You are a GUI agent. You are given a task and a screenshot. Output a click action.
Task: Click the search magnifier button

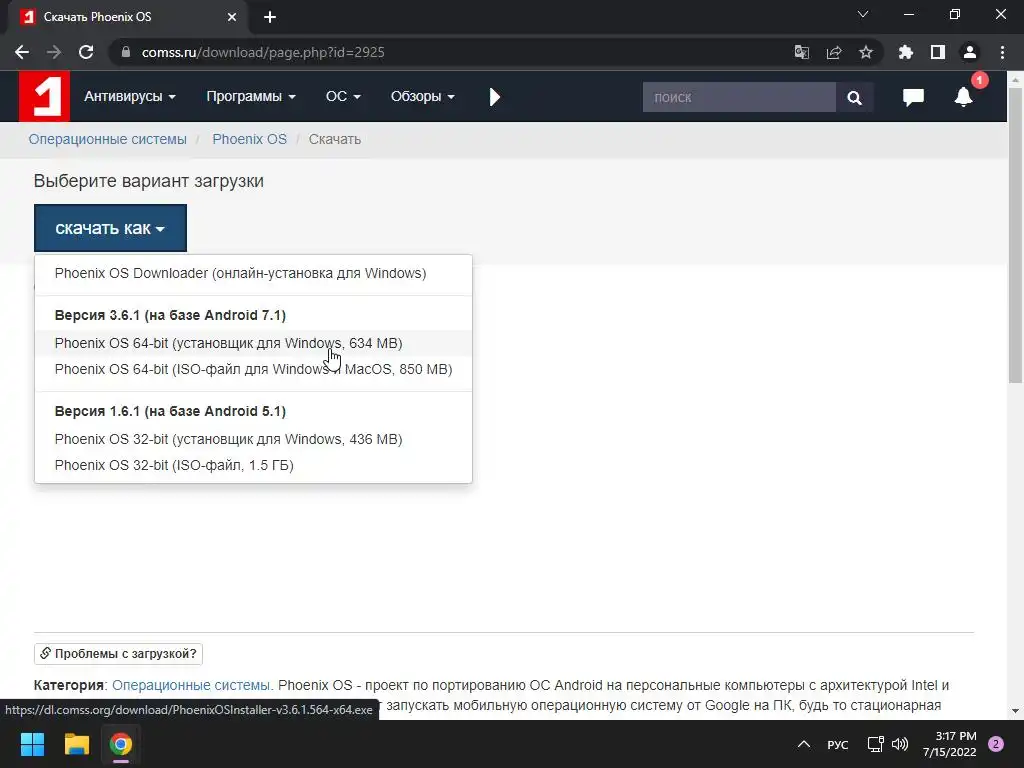tap(854, 97)
